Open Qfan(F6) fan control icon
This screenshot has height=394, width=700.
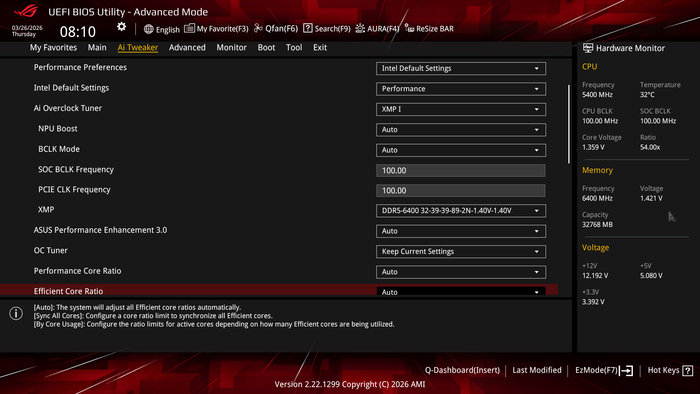point(258,28)
